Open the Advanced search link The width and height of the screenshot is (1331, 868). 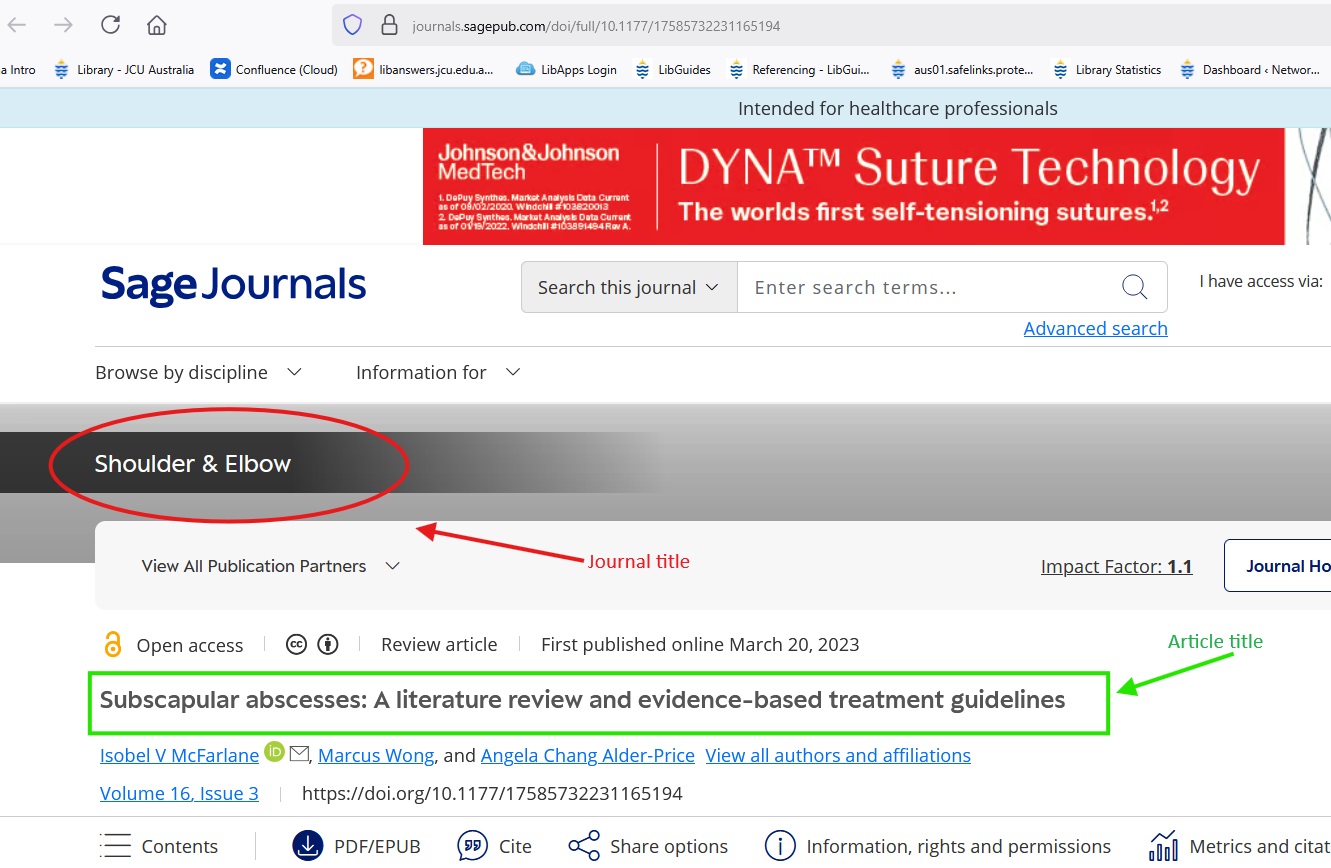click(1095, 328)
